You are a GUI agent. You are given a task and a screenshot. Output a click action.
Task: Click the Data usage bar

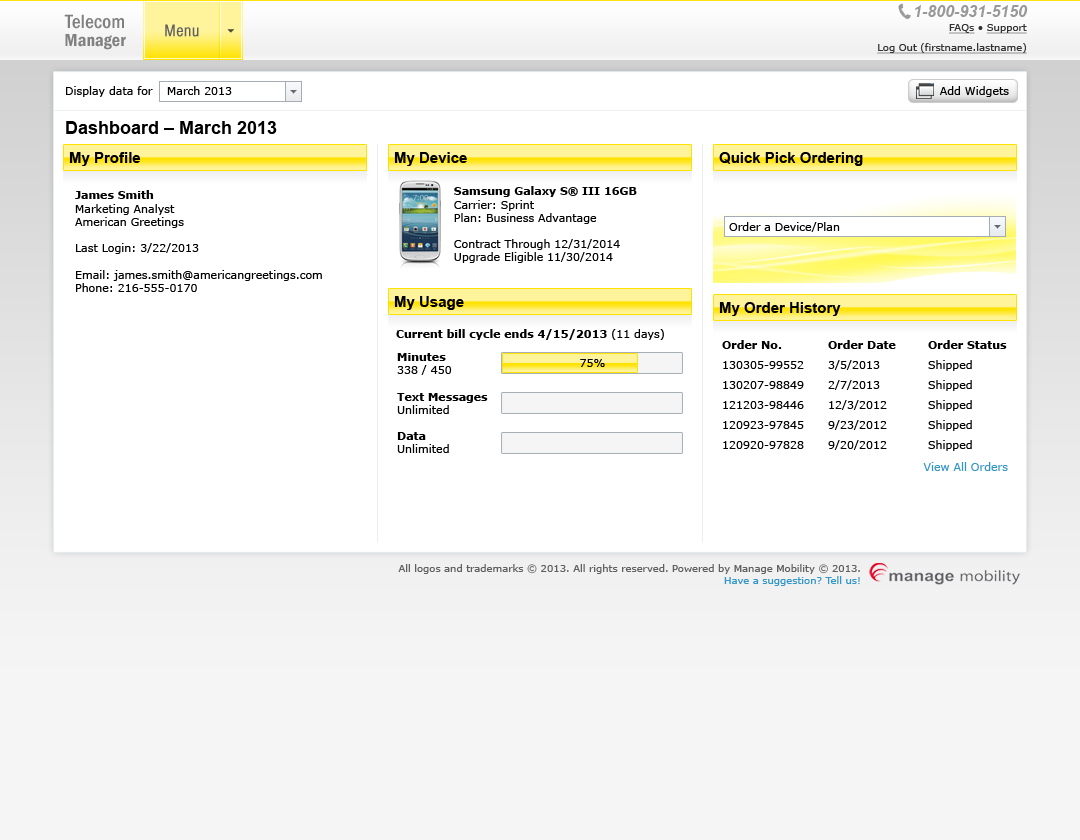coord(591,443)
